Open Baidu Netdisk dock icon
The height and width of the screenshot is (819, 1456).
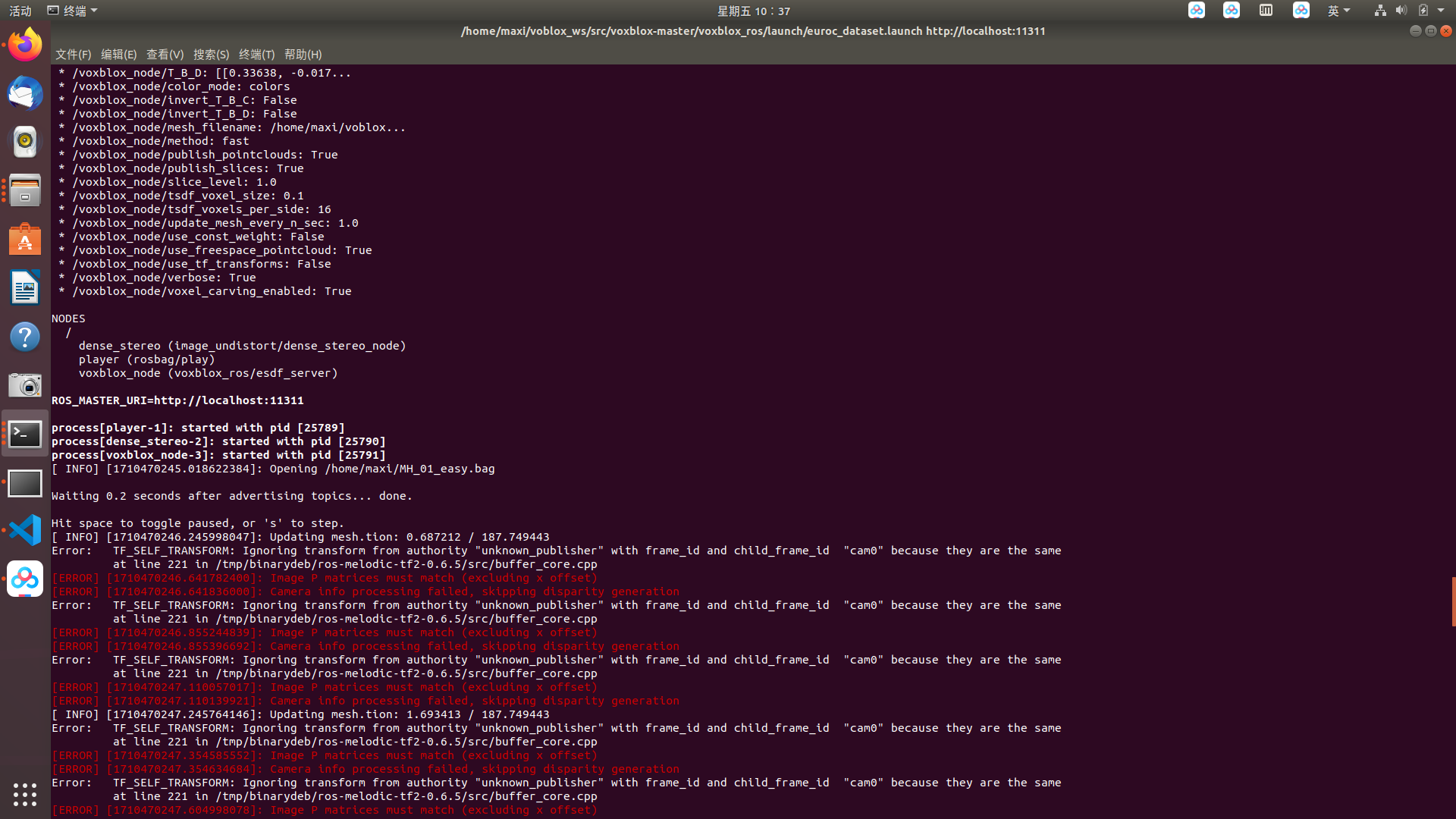25,579
